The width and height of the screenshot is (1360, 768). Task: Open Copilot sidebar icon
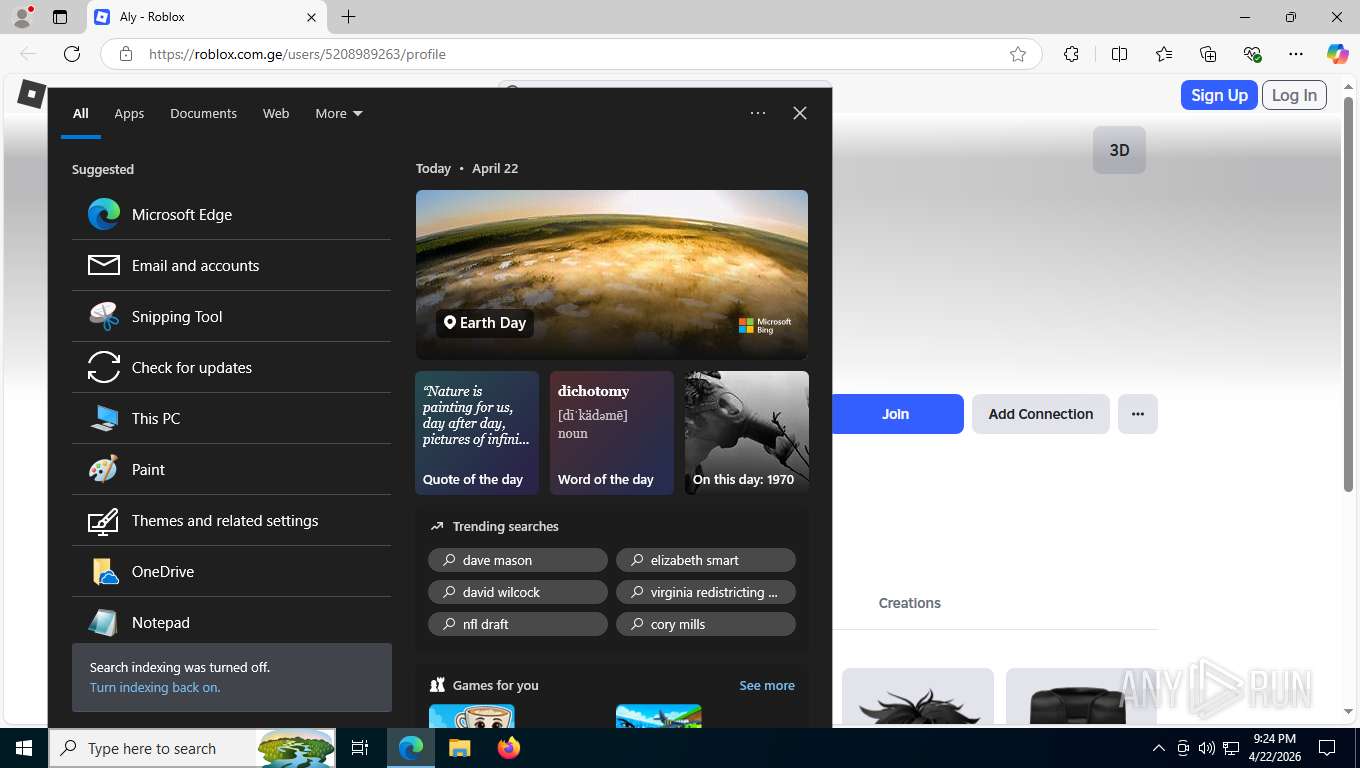click(1338, 54)
